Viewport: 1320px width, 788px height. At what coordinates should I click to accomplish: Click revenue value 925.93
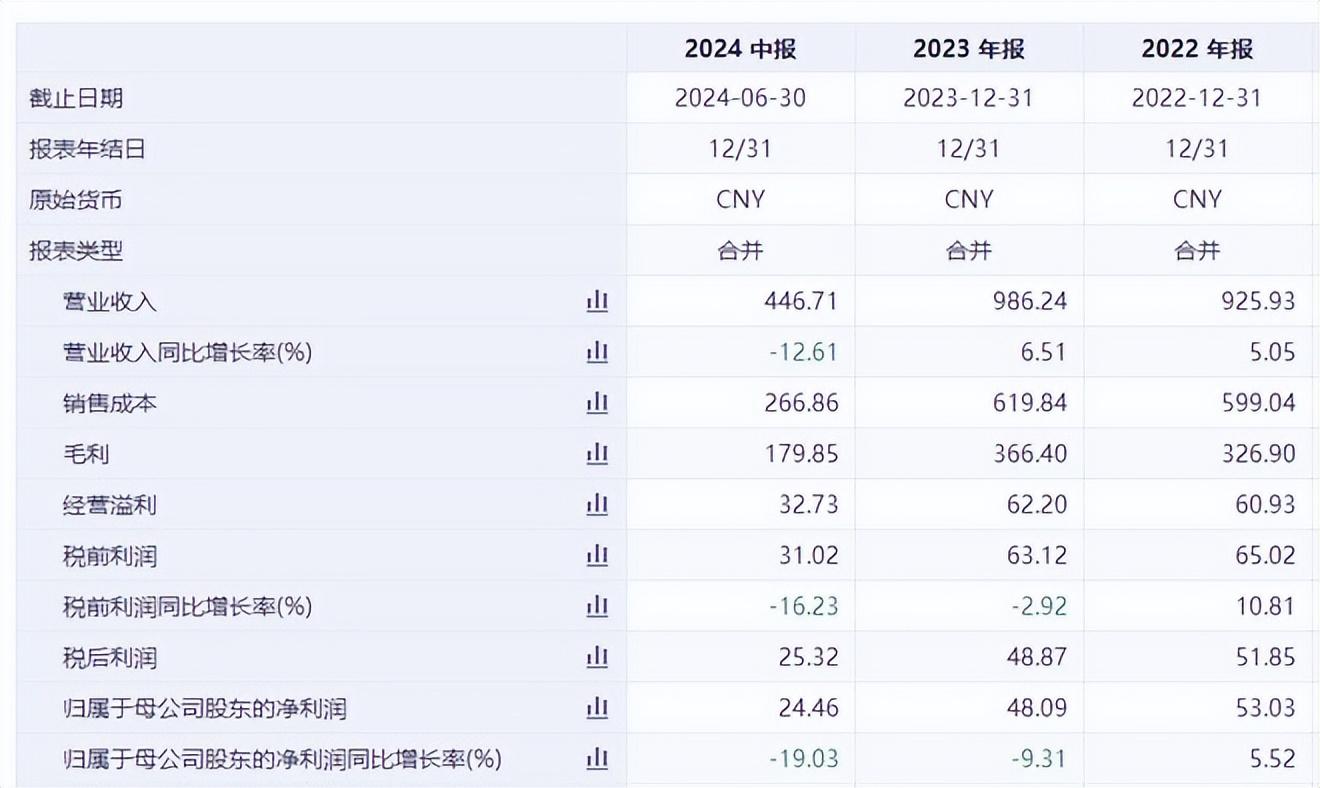1258,301
